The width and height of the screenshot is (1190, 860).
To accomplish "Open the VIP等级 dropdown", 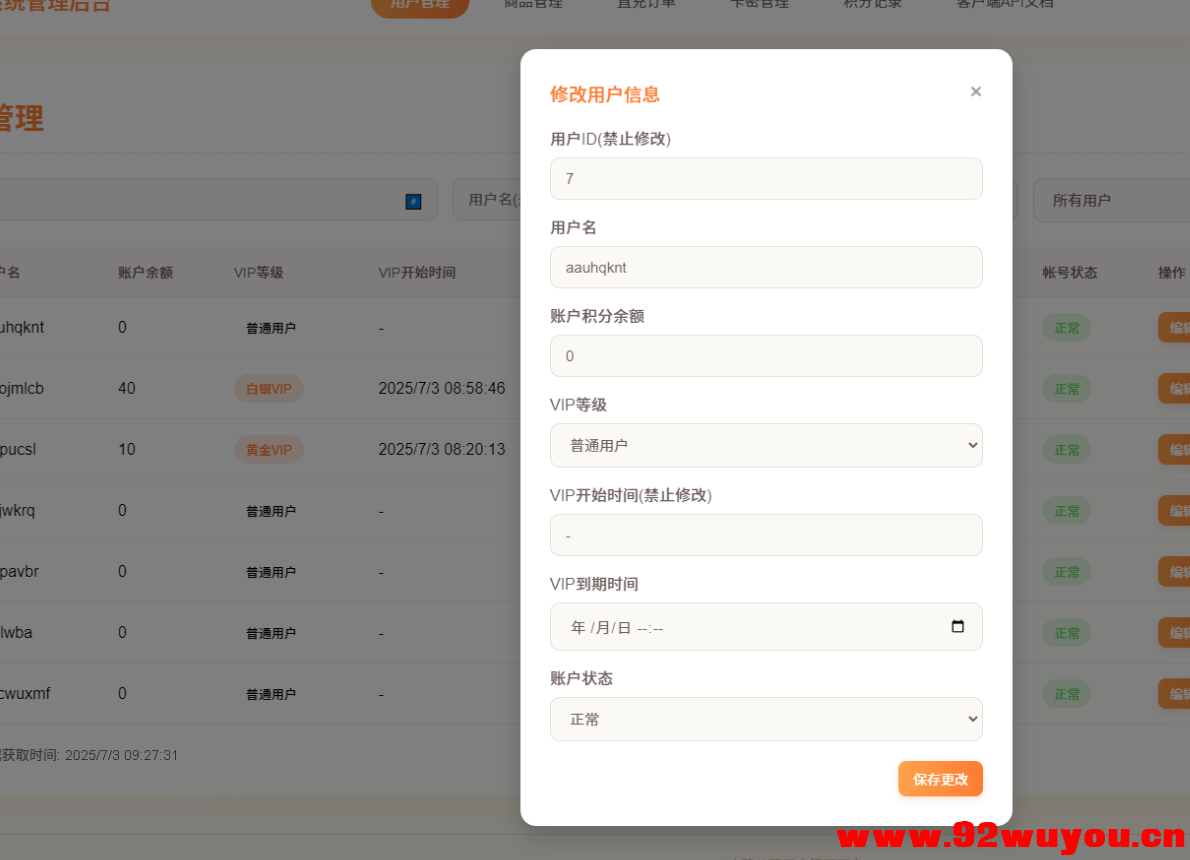I will tap(765, 445).
